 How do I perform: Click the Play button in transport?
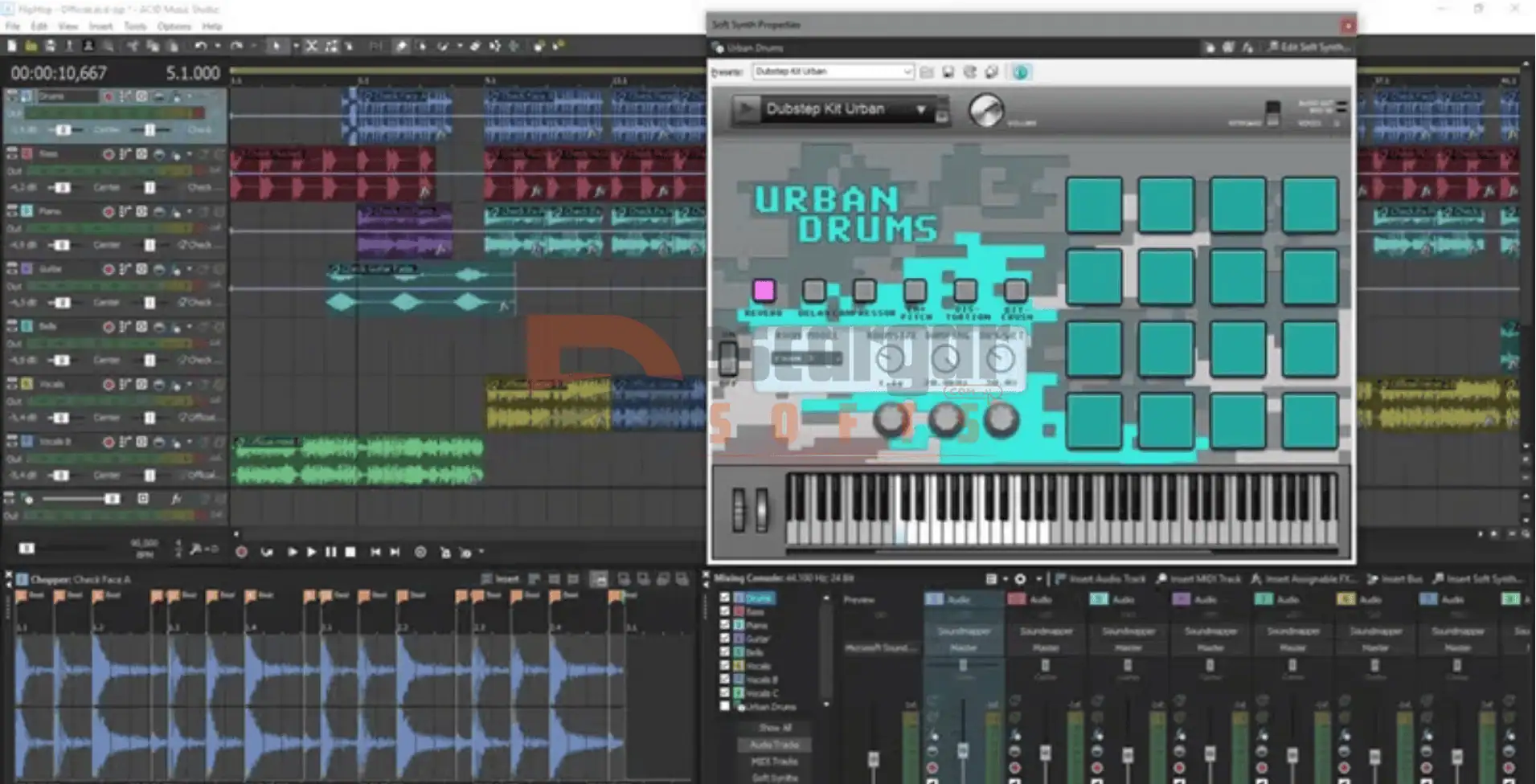[311, 552]
